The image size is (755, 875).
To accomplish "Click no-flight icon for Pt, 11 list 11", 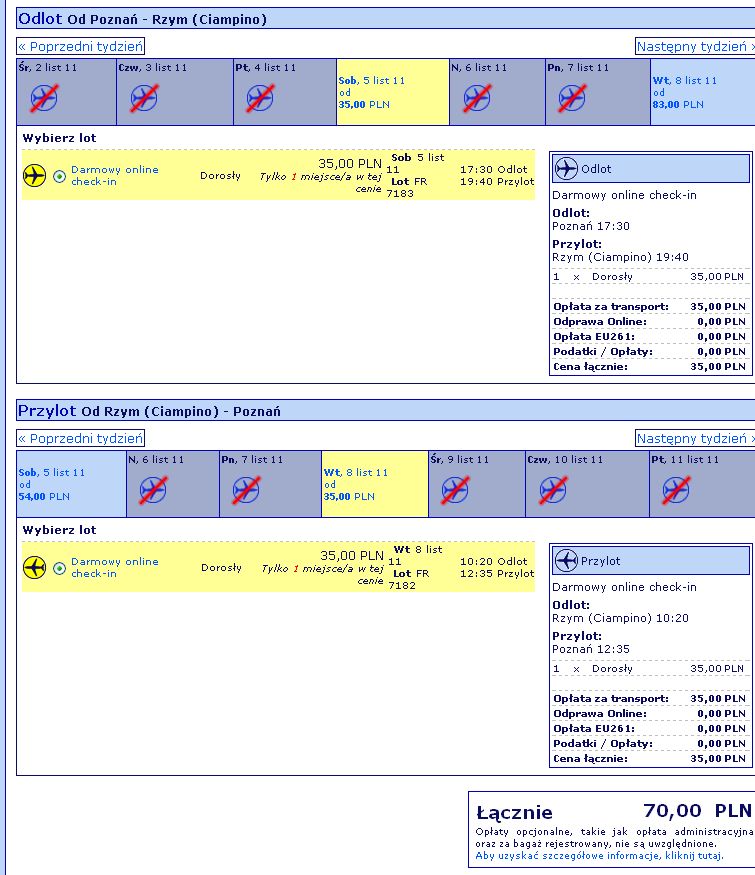I will tap(676, 490).
